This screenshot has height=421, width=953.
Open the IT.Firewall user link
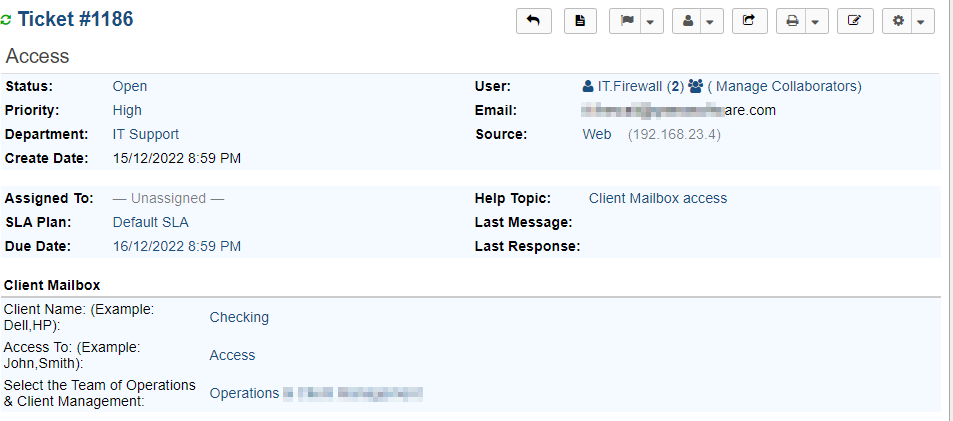(x=630, y=86)
